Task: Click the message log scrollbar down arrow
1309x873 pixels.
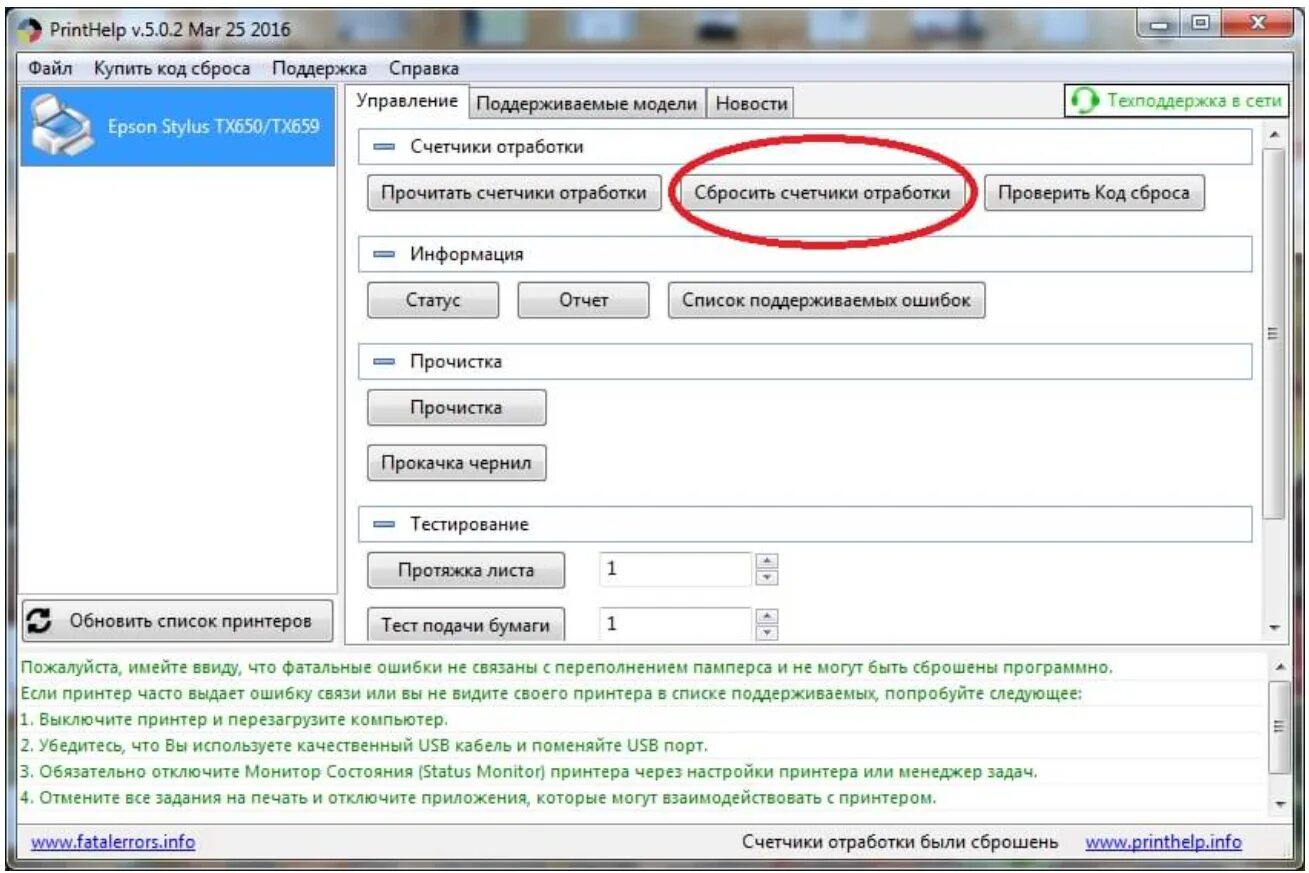Action: click(x=1280, y=803)
